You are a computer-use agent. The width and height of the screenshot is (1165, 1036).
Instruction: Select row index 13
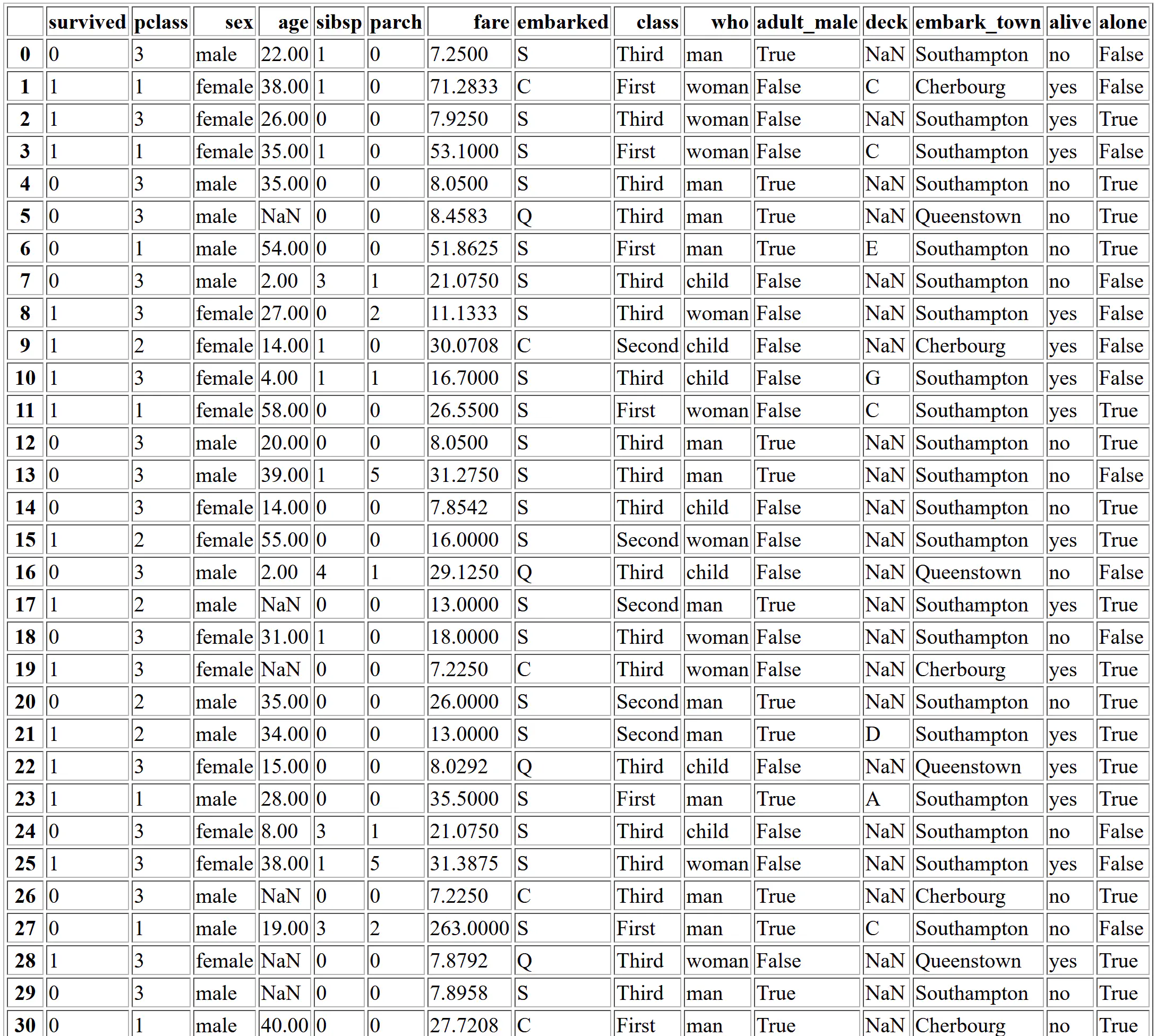[x=25, y=475]
